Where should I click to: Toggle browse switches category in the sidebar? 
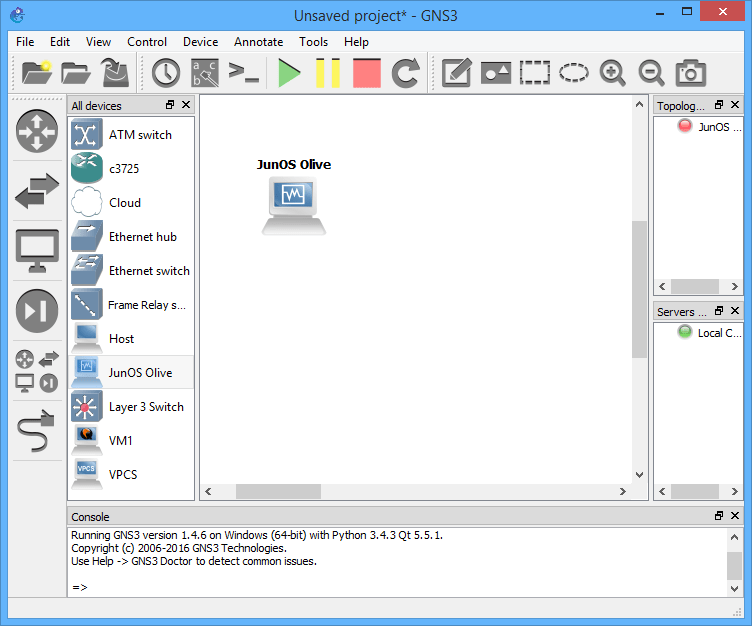pyautogui.click(x=37, y=191)
